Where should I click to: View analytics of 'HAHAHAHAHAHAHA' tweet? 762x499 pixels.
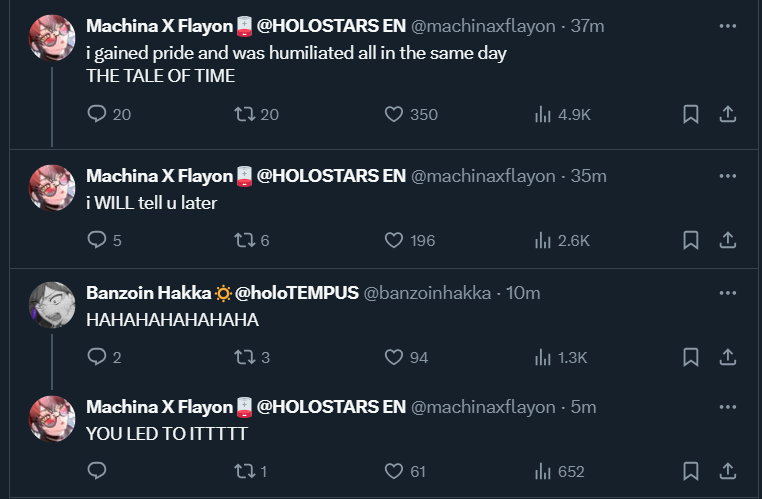pos(544,356)
